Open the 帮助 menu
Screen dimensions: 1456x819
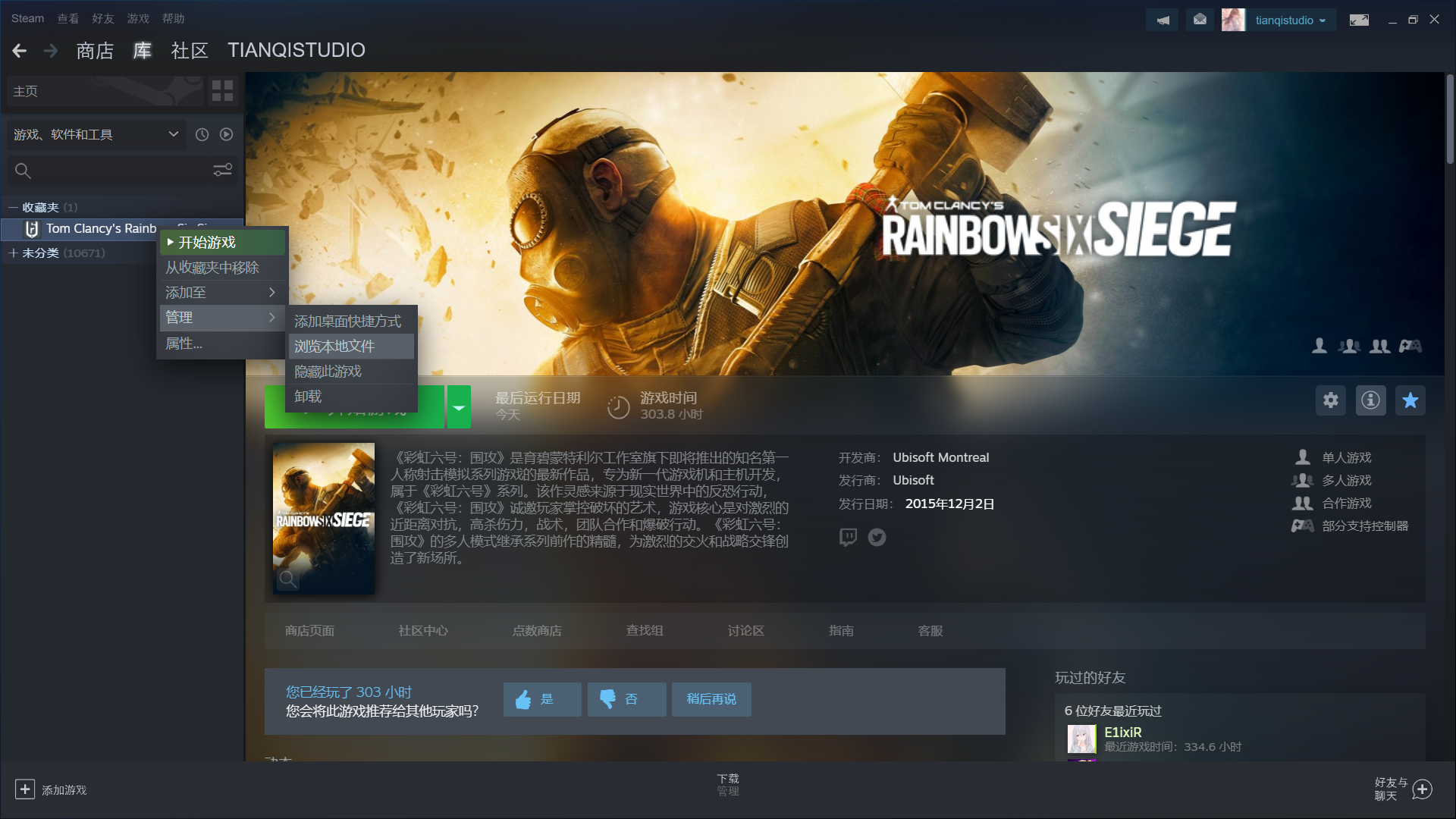[174, 18]
